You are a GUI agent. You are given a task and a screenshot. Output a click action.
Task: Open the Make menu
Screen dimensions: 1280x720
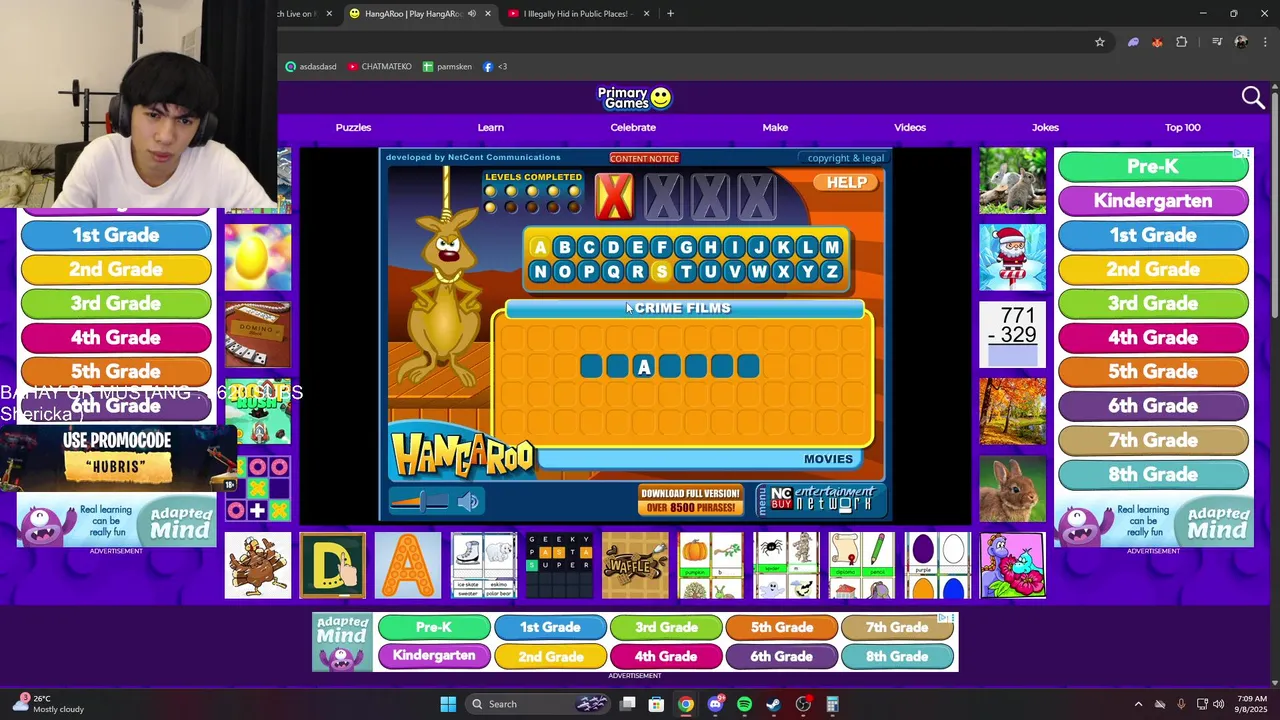tap(775, 127)
